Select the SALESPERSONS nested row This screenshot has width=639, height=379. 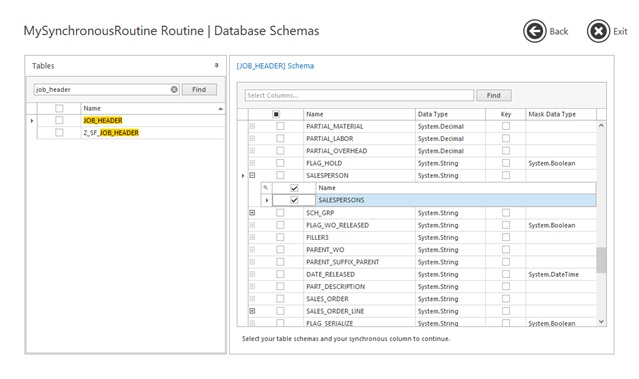click(428, 200)
